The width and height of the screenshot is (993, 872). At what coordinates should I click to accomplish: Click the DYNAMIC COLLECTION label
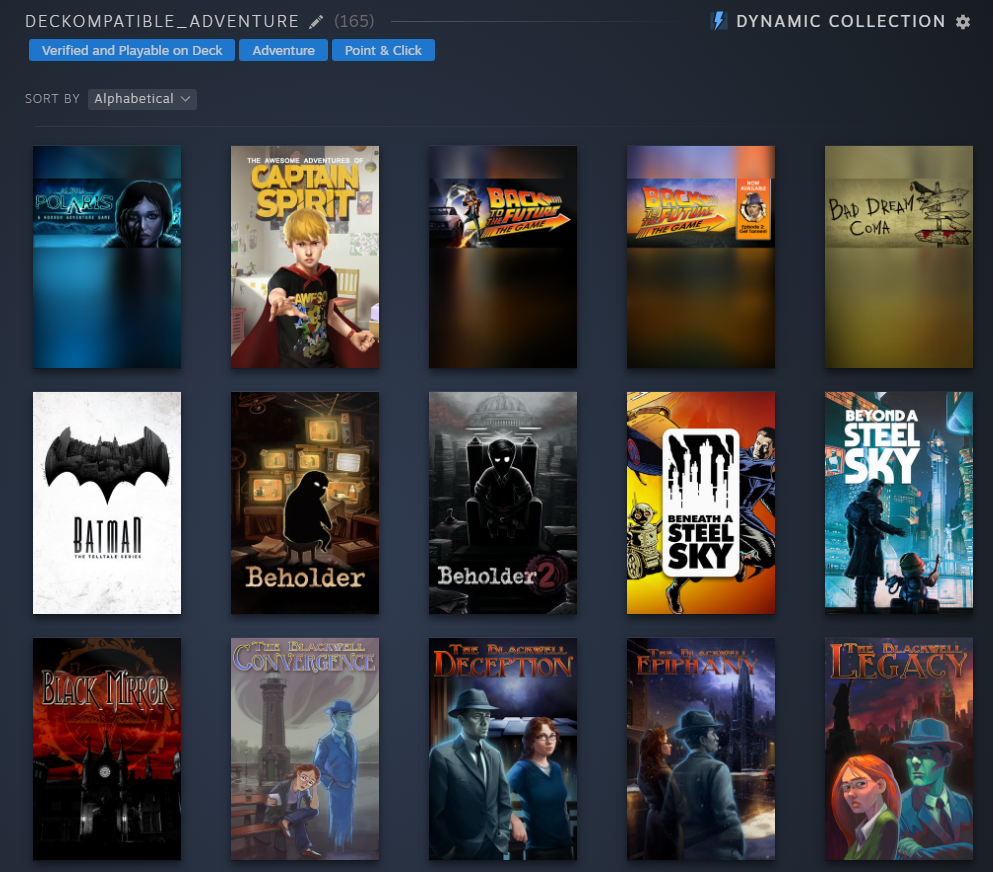point(840,22)
